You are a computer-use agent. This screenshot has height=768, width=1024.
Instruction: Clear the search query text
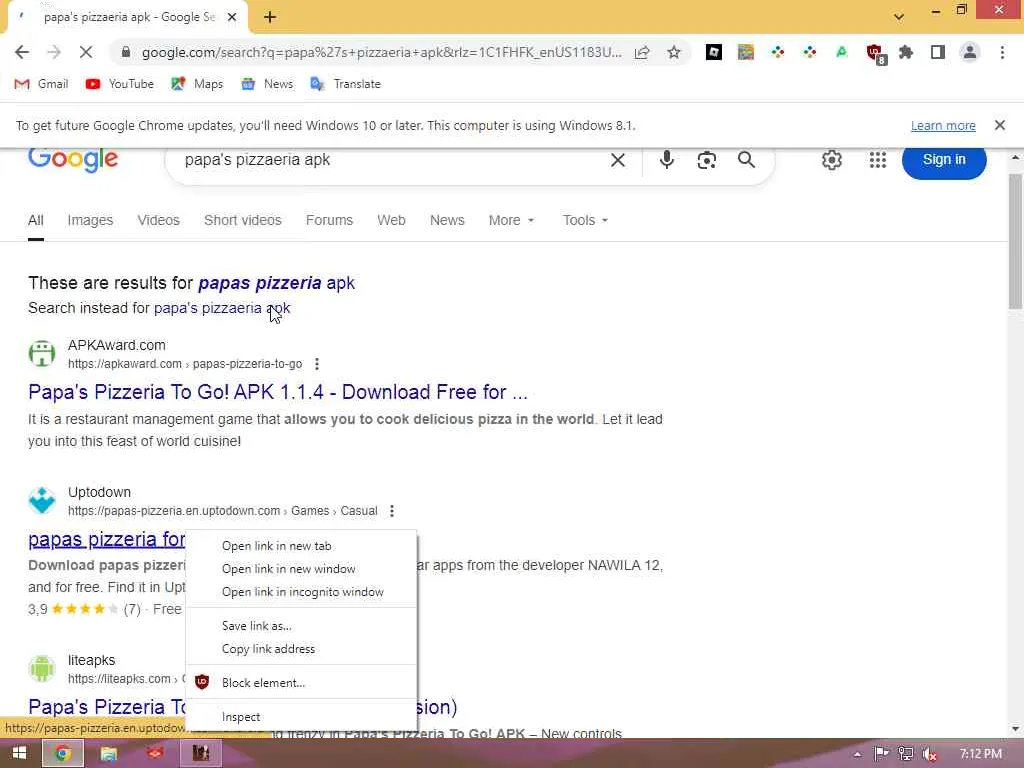618,160
